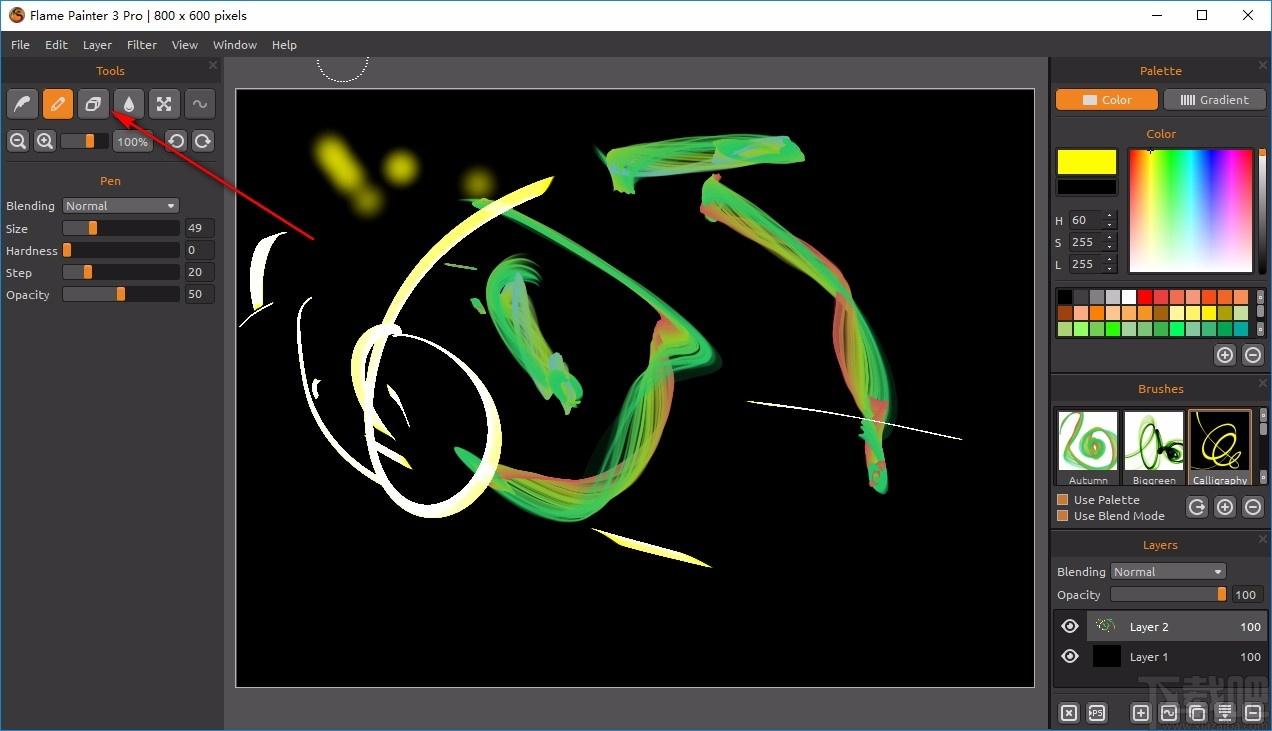The image size is (1272, 731).
Task: Adjust the Pen Opacity slider
Action: coord(121,294)
